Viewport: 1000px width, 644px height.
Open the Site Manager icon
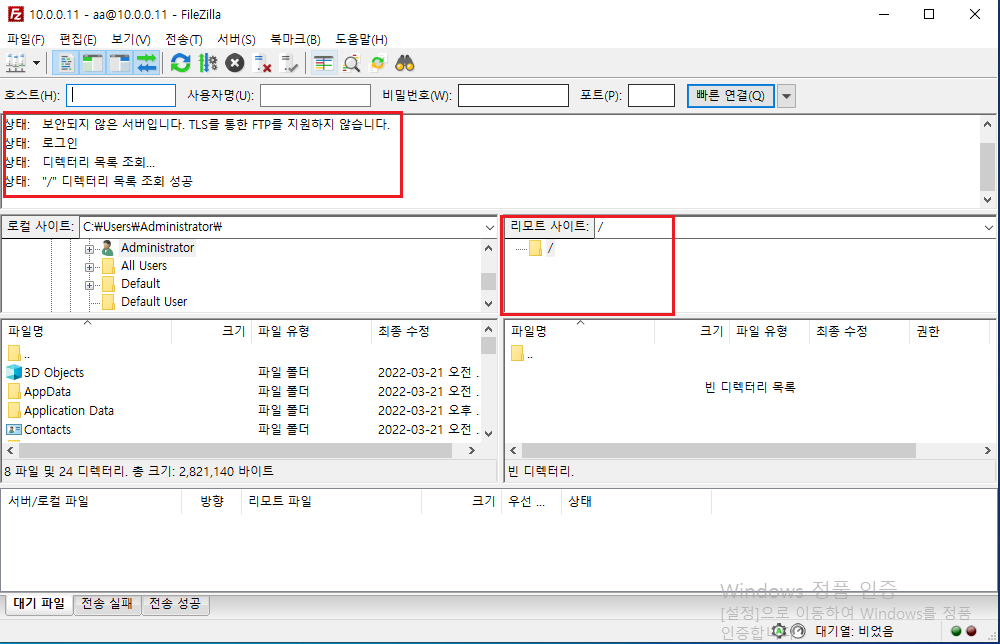point(16,63)
